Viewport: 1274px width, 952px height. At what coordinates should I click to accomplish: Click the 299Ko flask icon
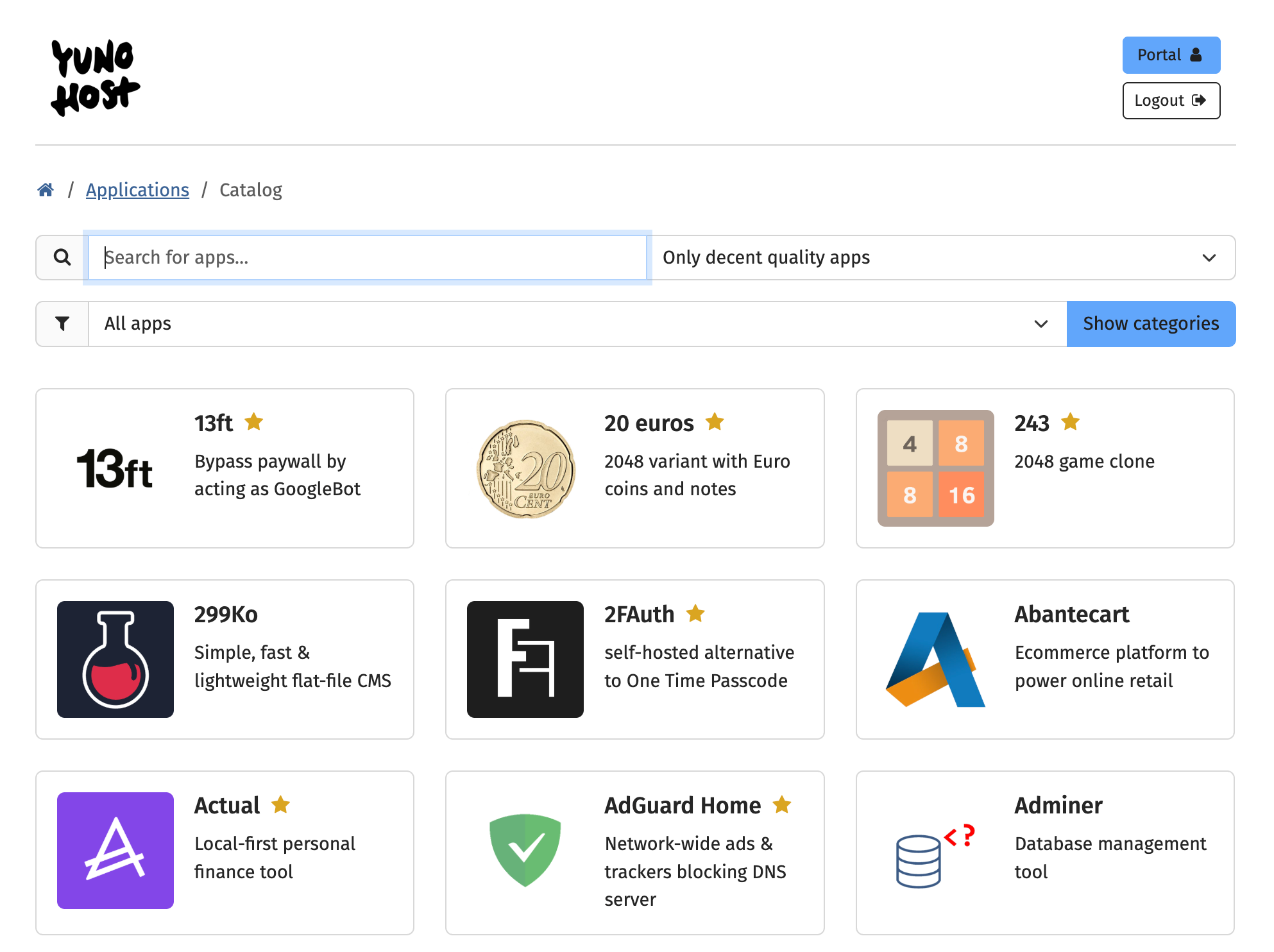tap(115, 659)
